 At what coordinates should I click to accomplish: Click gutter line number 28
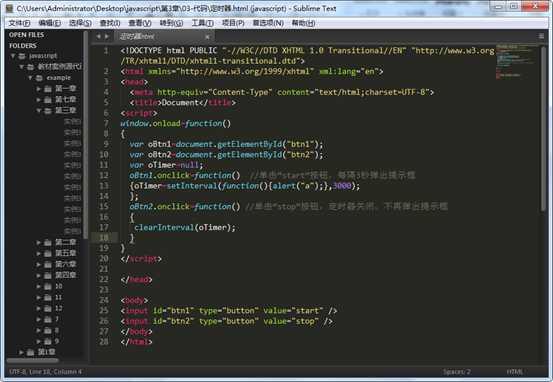click(104, 342)
